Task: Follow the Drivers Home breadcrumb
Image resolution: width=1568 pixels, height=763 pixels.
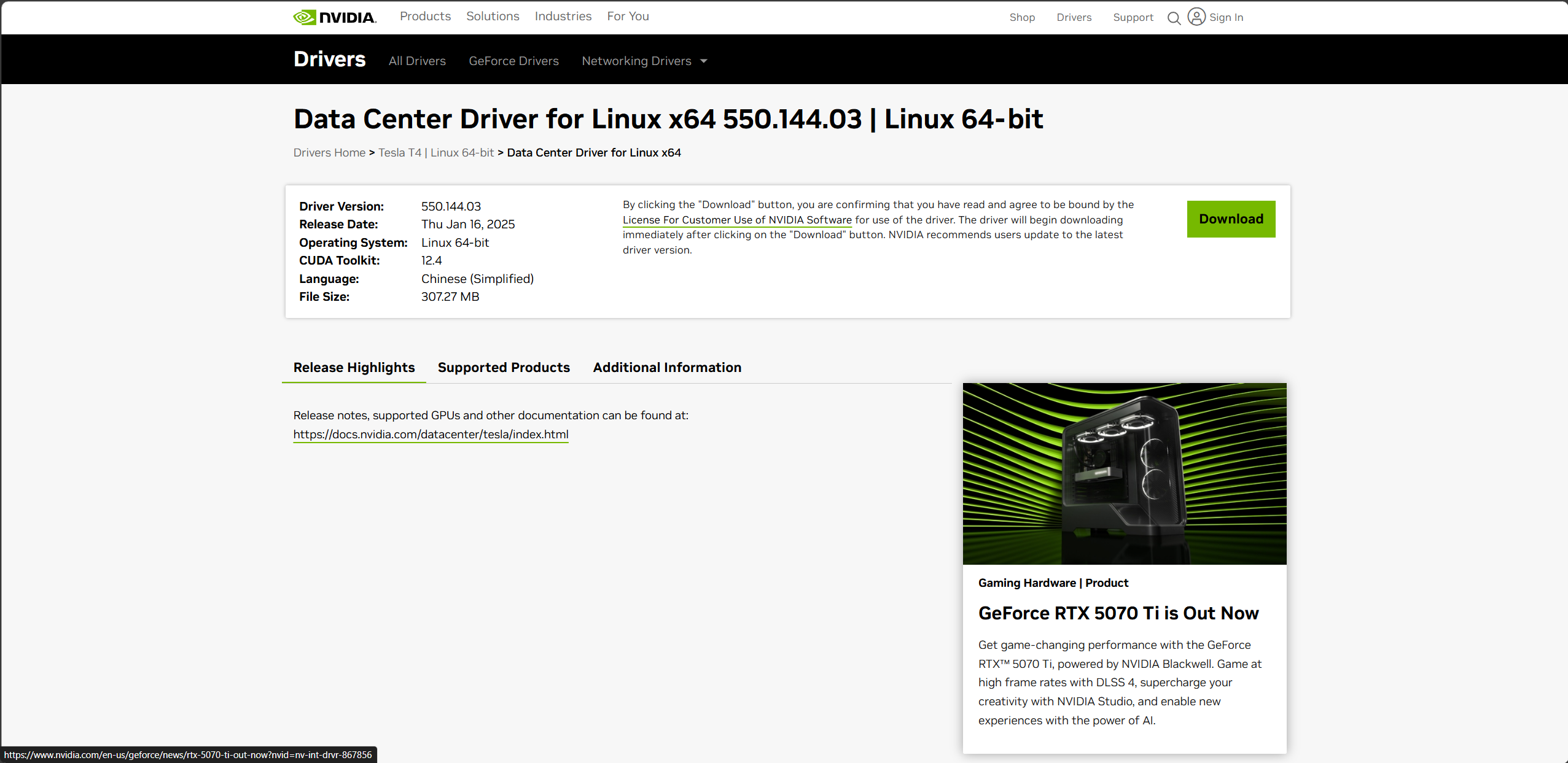Action: 329,152
